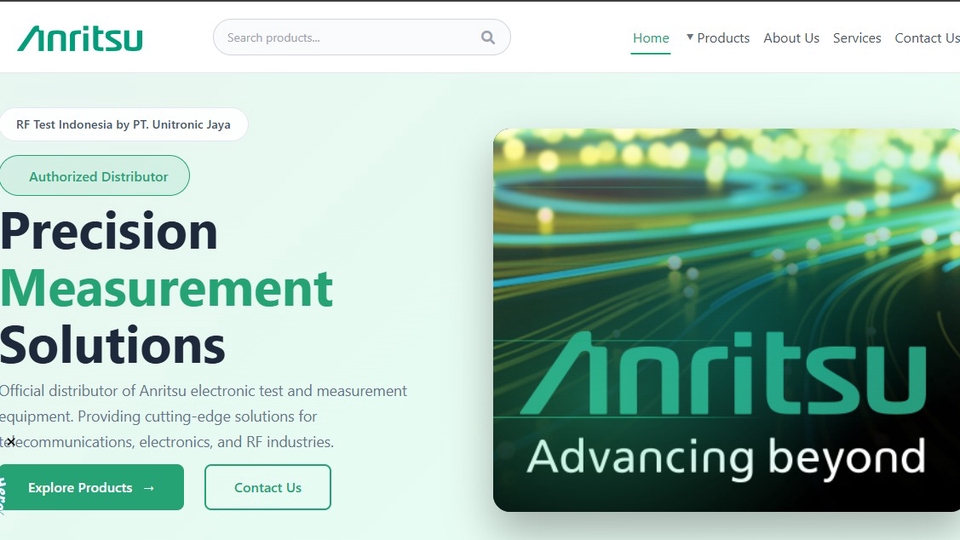The height and width of the screenshot is (540, 960).
Task: Click the outlined Contact Us button
Action: [267, 488]
